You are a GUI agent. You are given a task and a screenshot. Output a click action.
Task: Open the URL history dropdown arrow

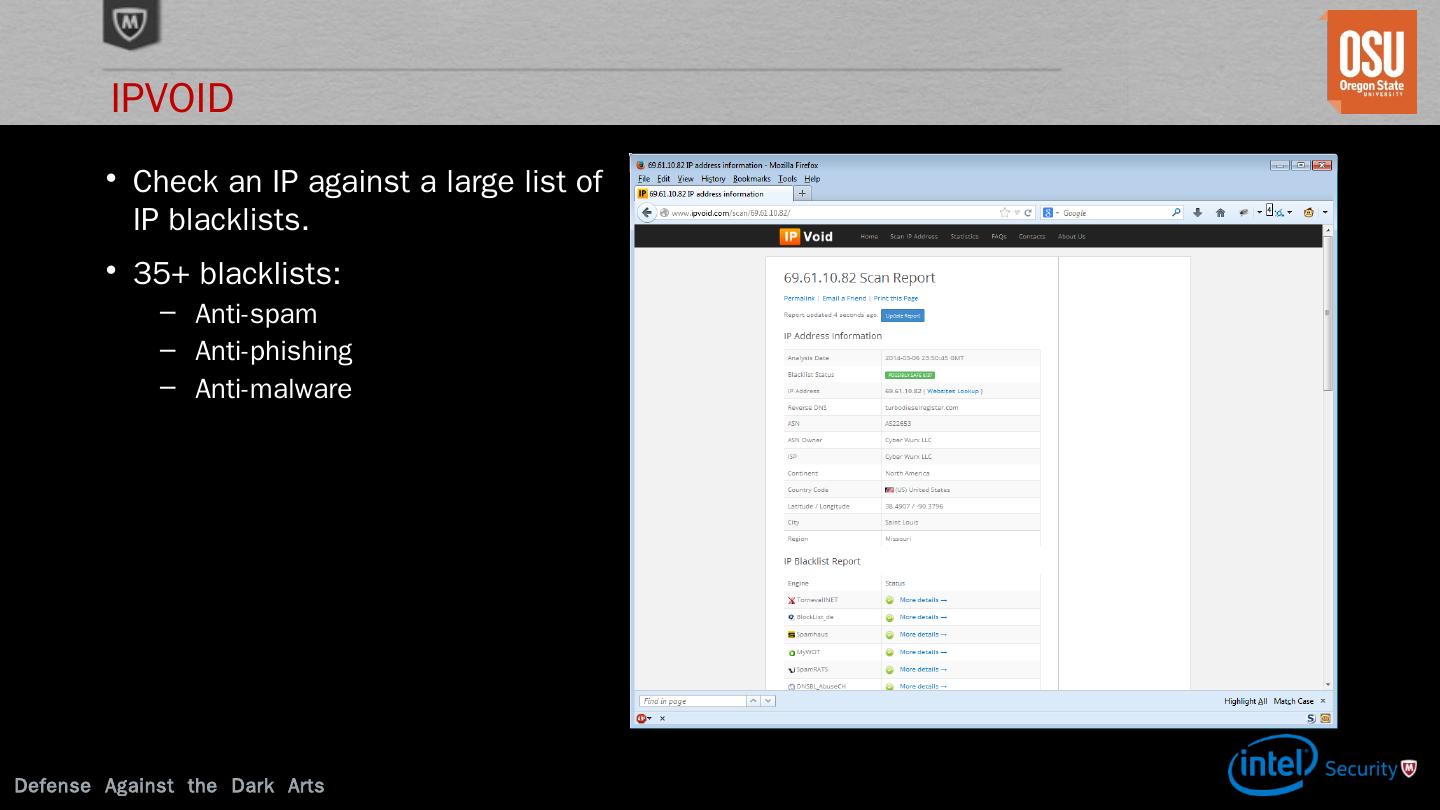(x=1017, y=213)
